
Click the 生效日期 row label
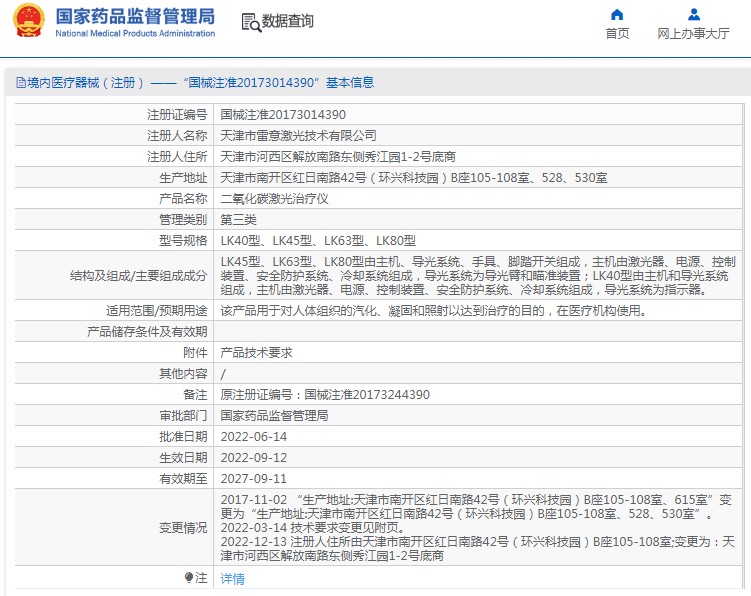(x=183, y=458)
